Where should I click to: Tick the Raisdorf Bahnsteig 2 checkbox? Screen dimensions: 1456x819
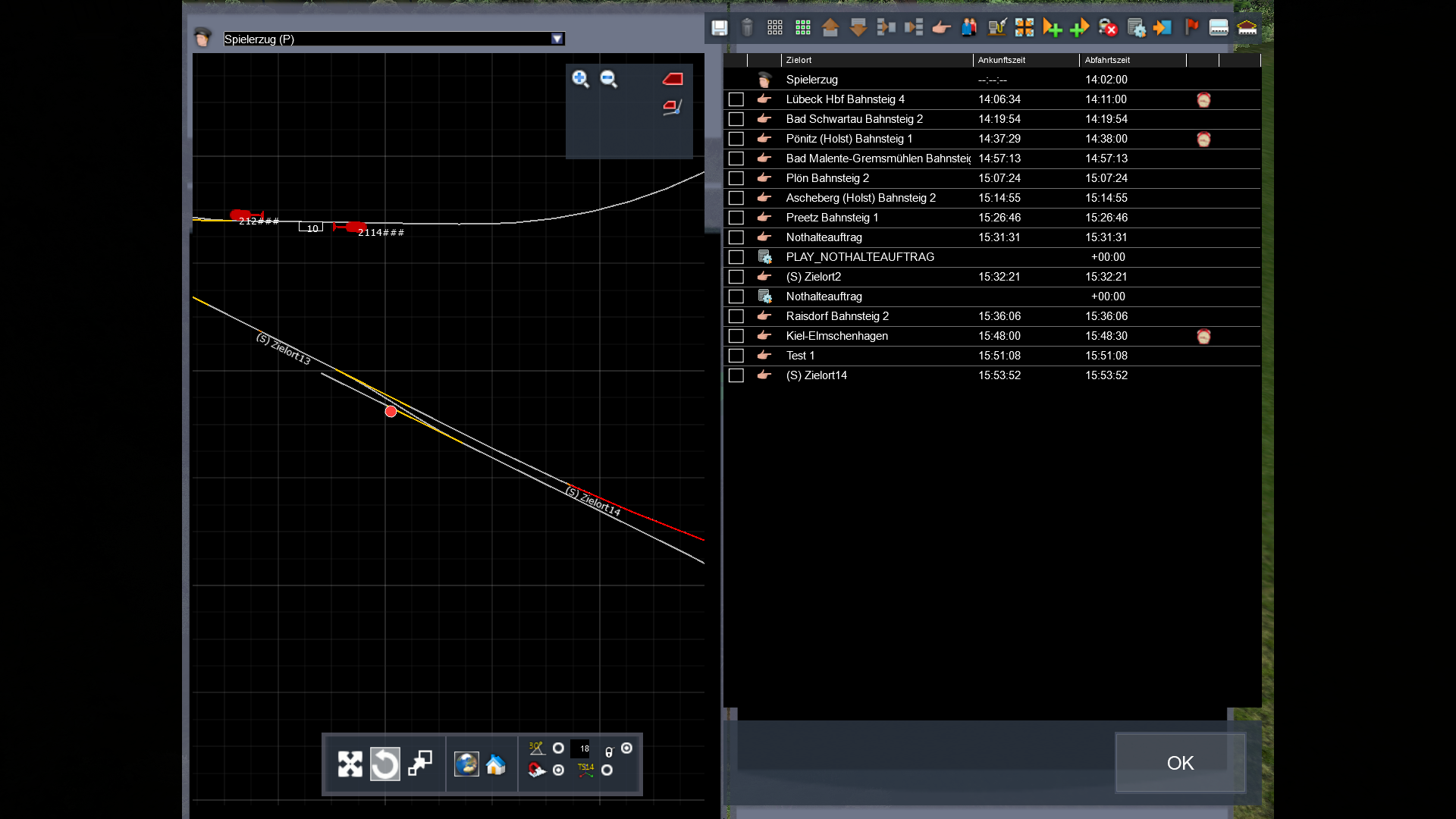(736, 316)
